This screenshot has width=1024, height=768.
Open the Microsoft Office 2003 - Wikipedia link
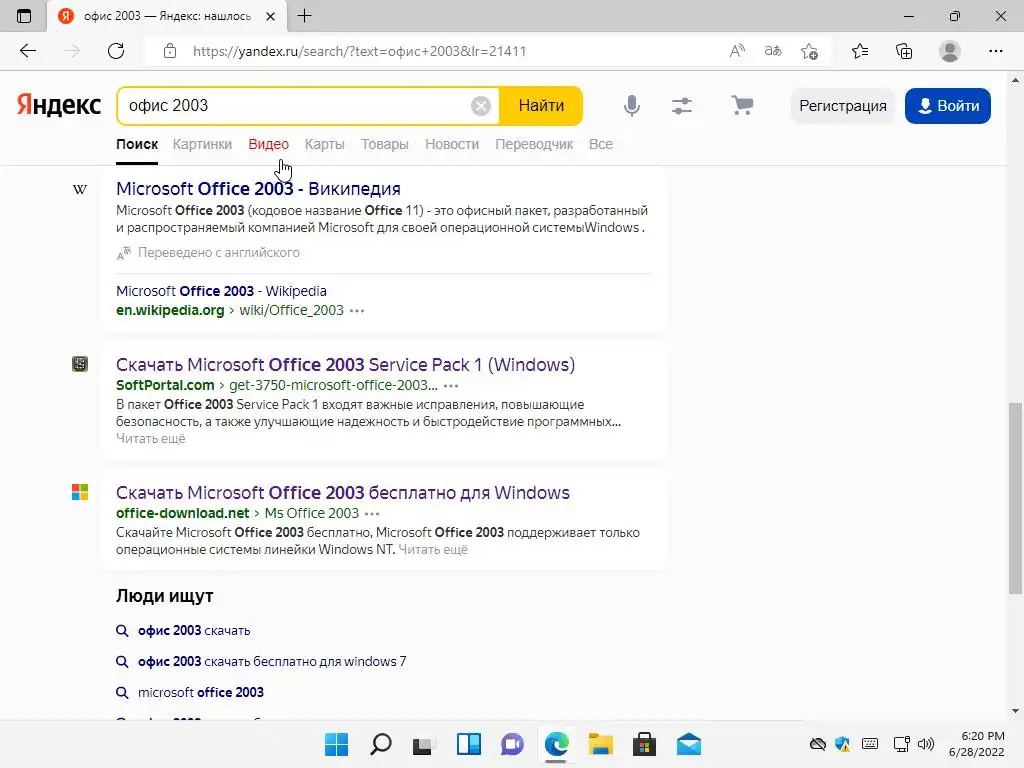(221, 291)
